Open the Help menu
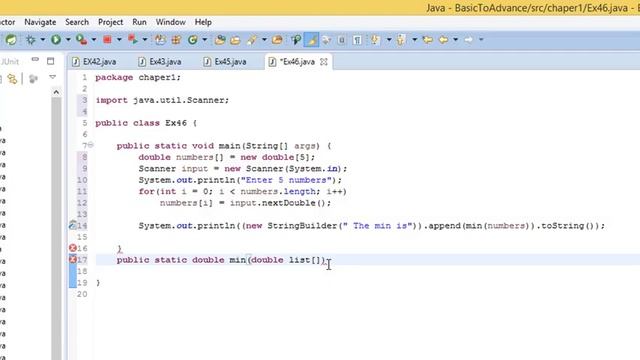 click(x=203, y=22)
